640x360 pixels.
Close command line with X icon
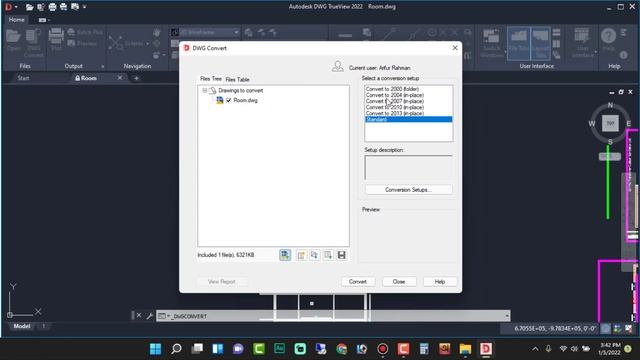pos(139,316)
